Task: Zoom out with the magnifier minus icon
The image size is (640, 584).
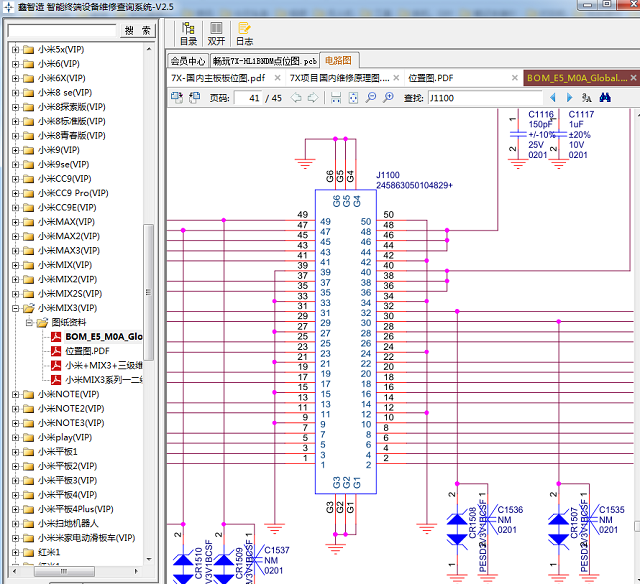Action: pos(371,98)
